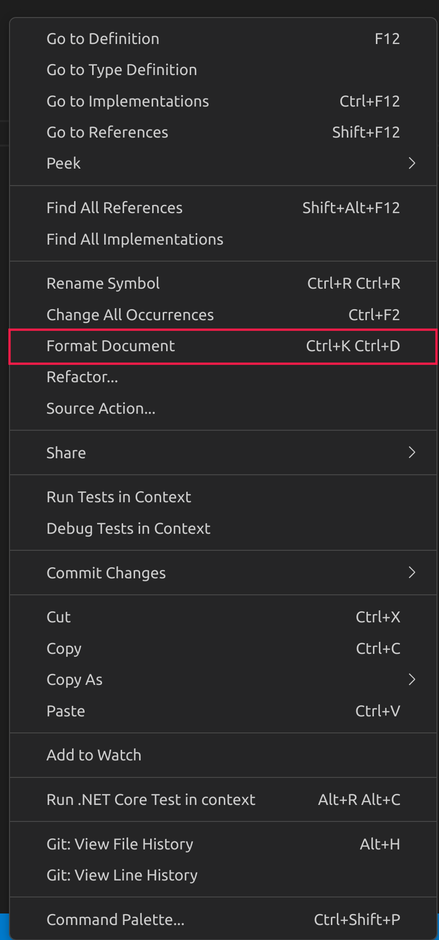
Task: Select Go to Definition
Action: (223, 39)
